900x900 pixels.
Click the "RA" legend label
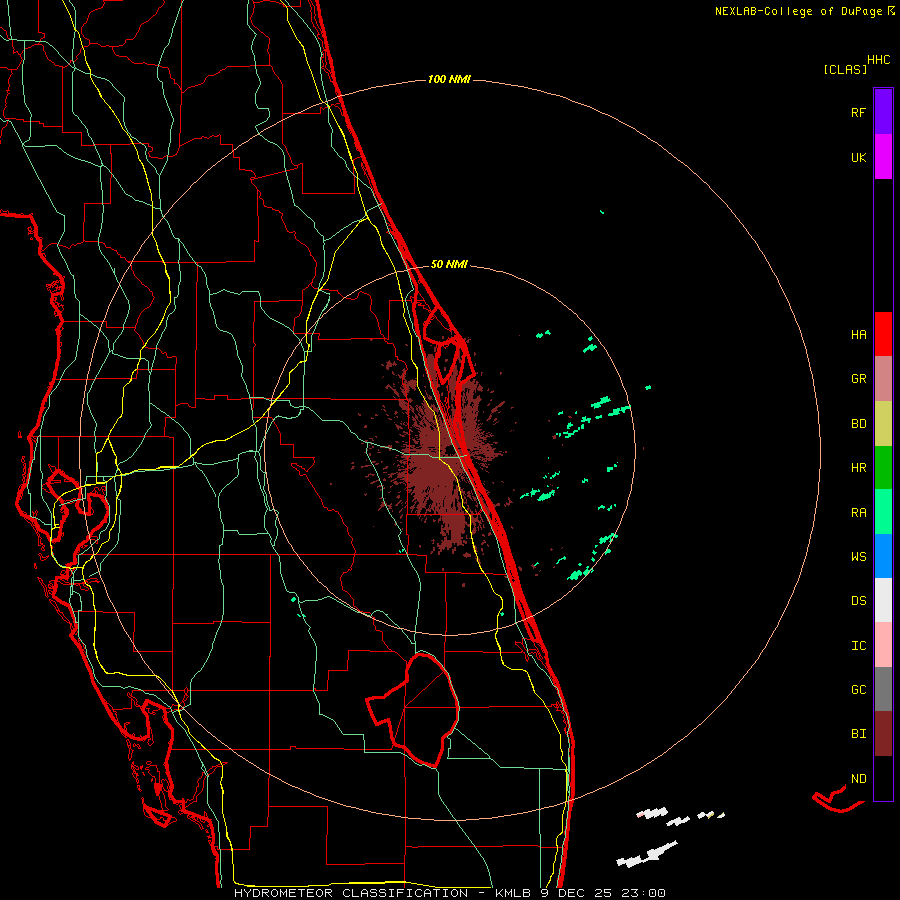tap(858, 513)
